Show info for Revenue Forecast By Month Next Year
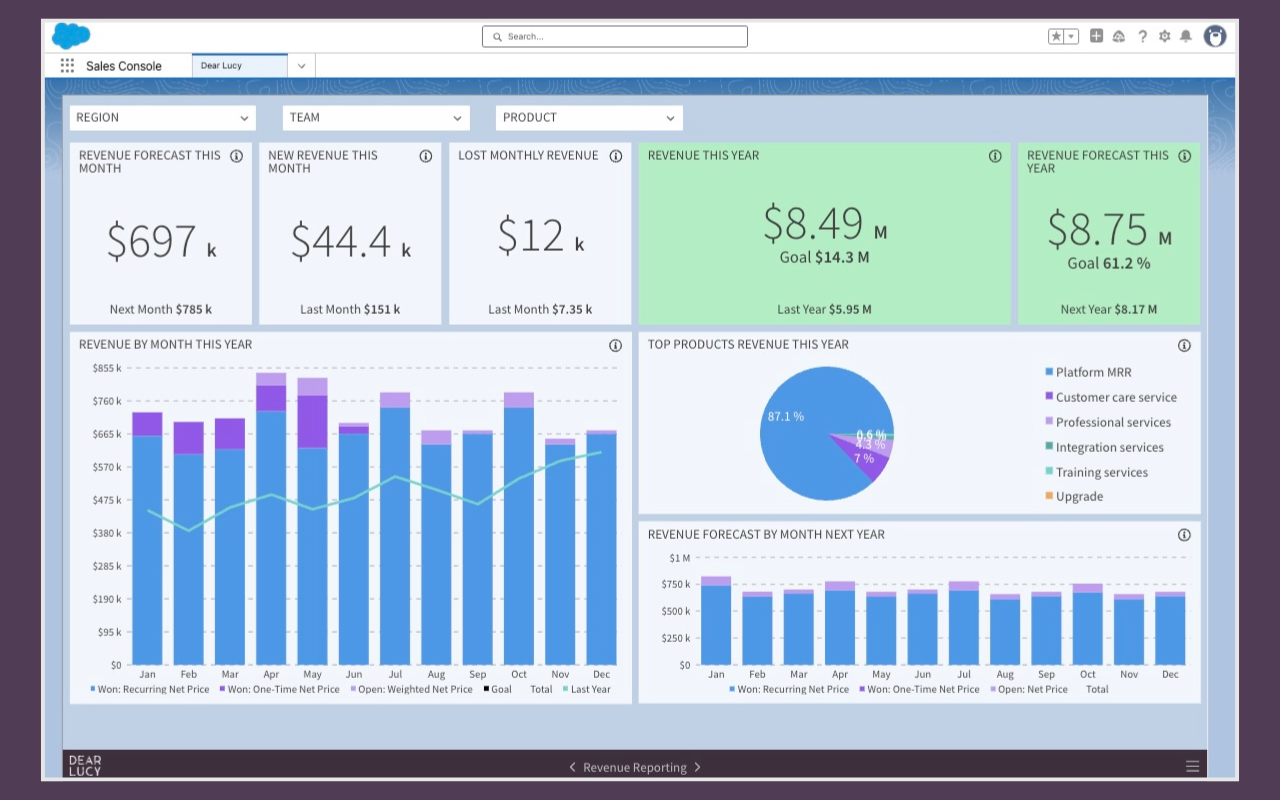 pos(1185,535)
